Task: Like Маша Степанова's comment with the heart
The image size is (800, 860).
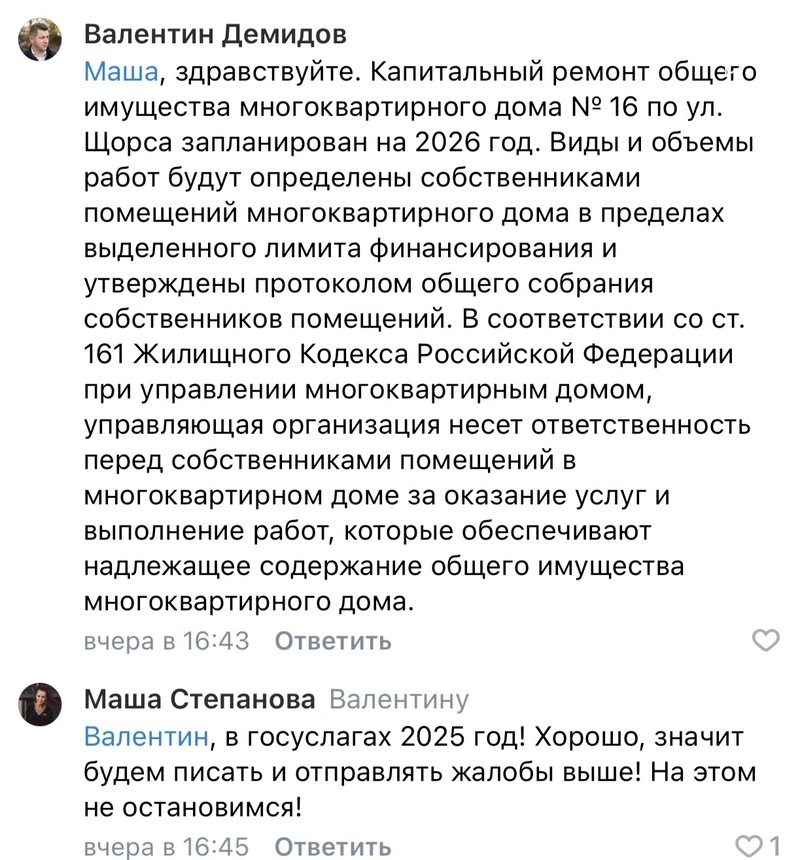Action: pyautogui.click(x=747, y=845)
